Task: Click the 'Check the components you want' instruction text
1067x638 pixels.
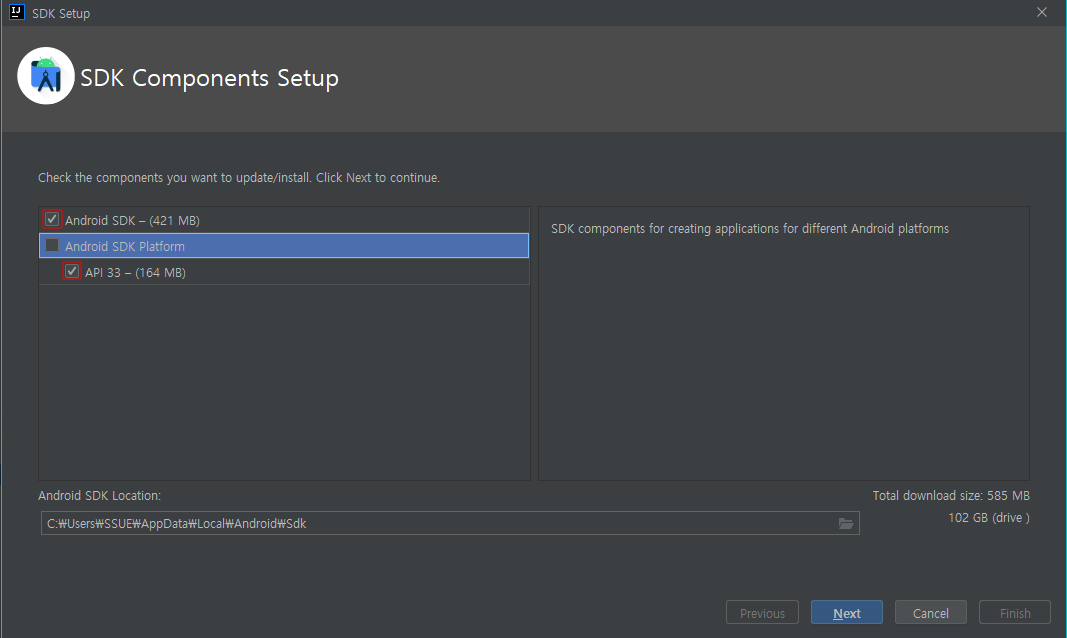Action: point(239,178)
